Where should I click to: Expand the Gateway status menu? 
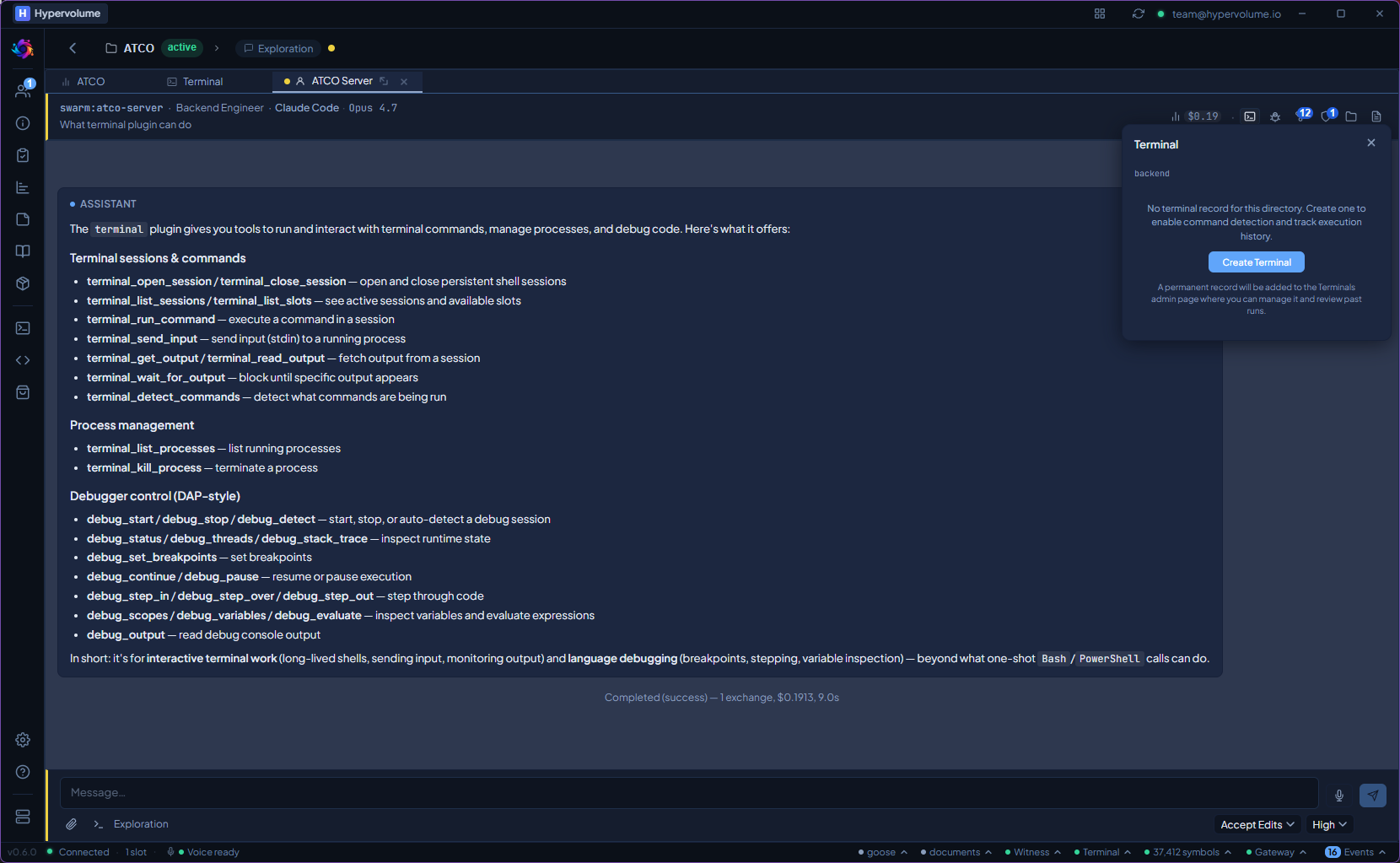(x=1276, y=852)
